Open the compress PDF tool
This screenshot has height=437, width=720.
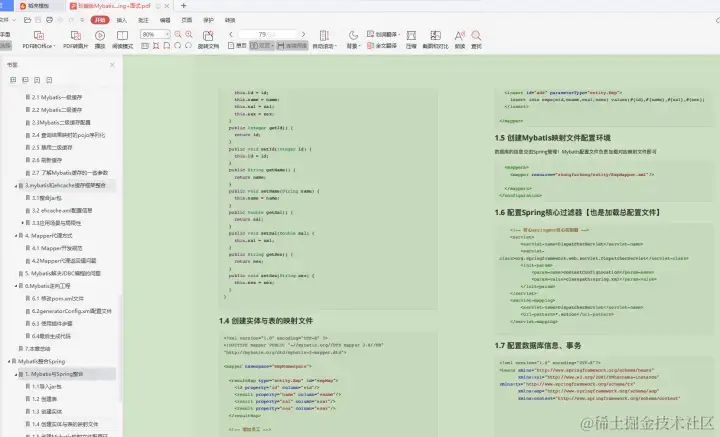[x=411, y=39]
